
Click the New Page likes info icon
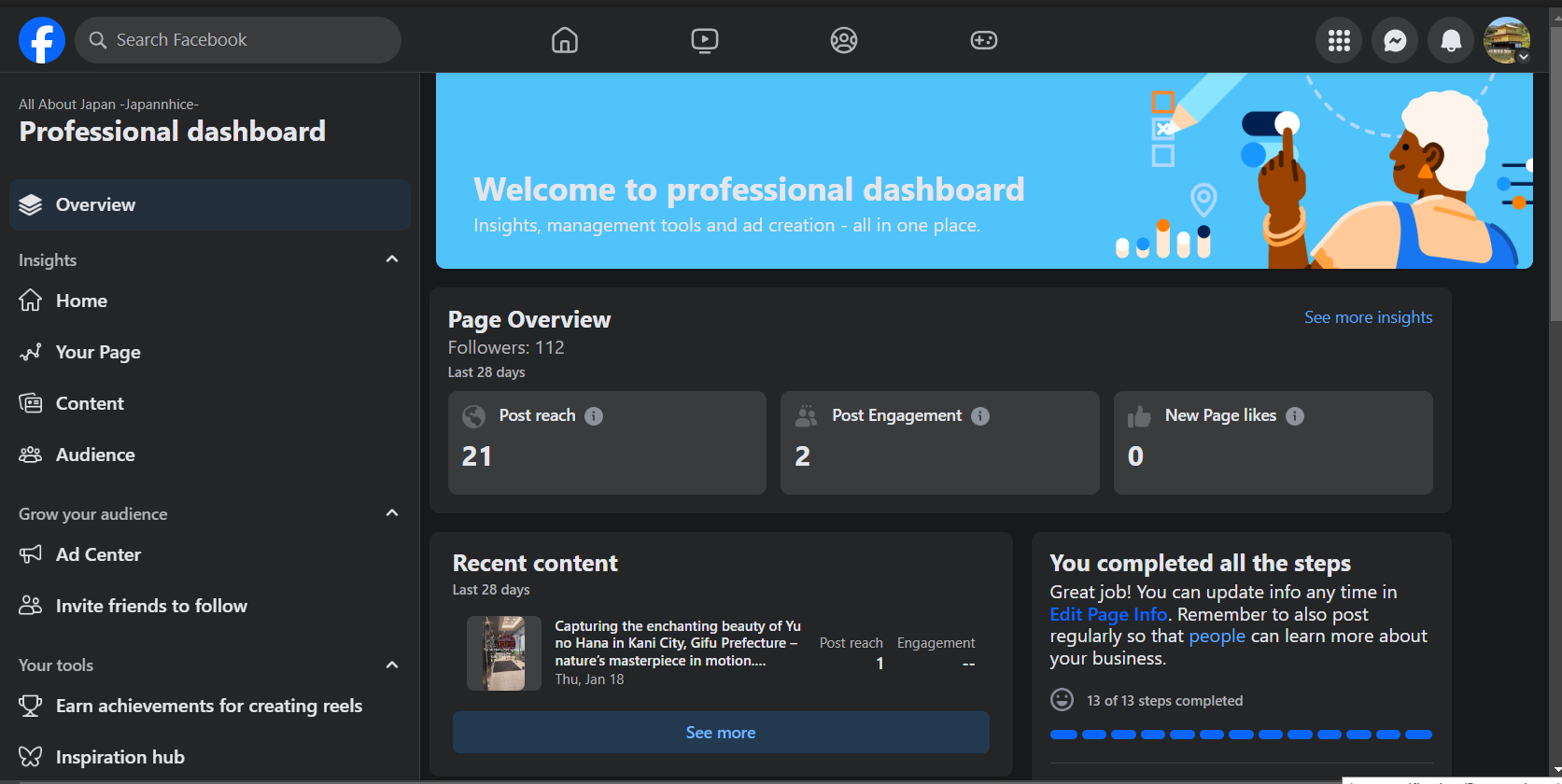click(x=1295, y=416)
